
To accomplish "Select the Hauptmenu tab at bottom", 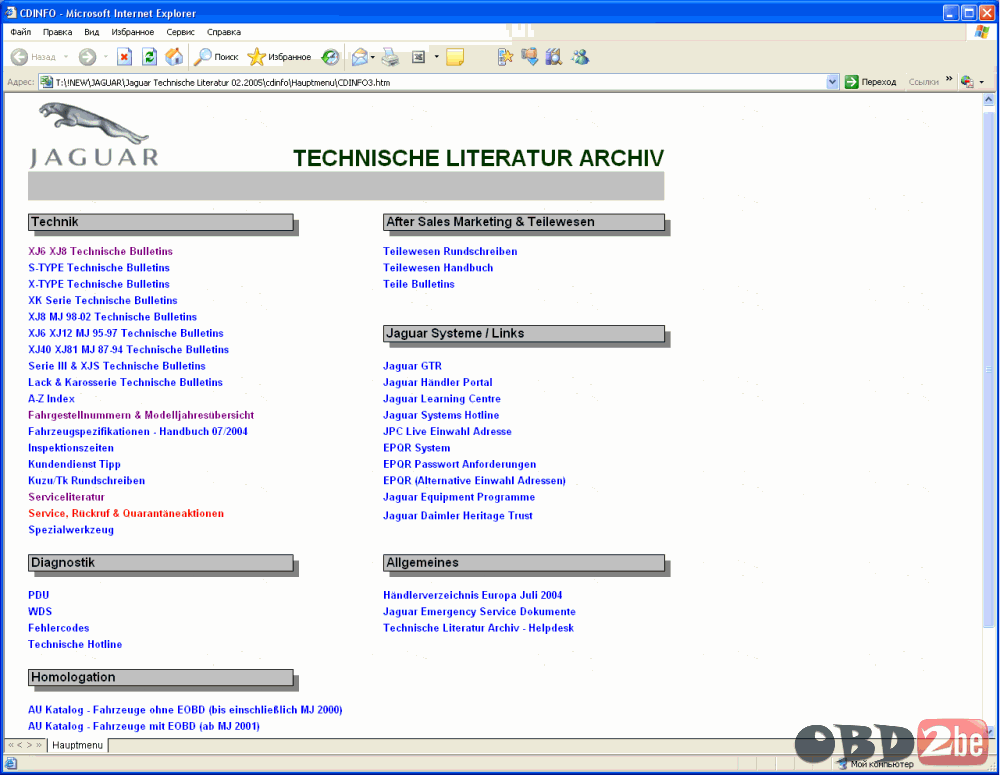I will [x=77, y=745].
